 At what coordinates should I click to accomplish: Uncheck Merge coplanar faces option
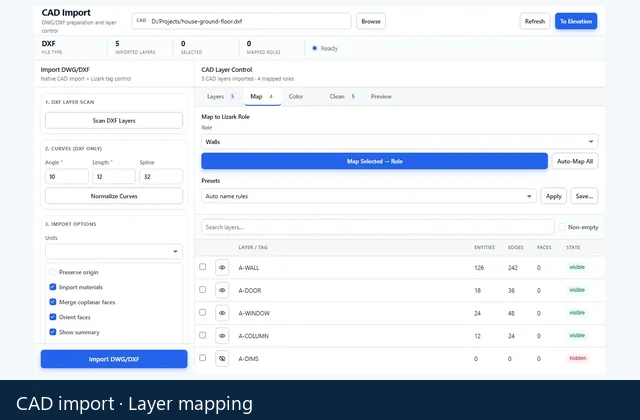(53, 302)
